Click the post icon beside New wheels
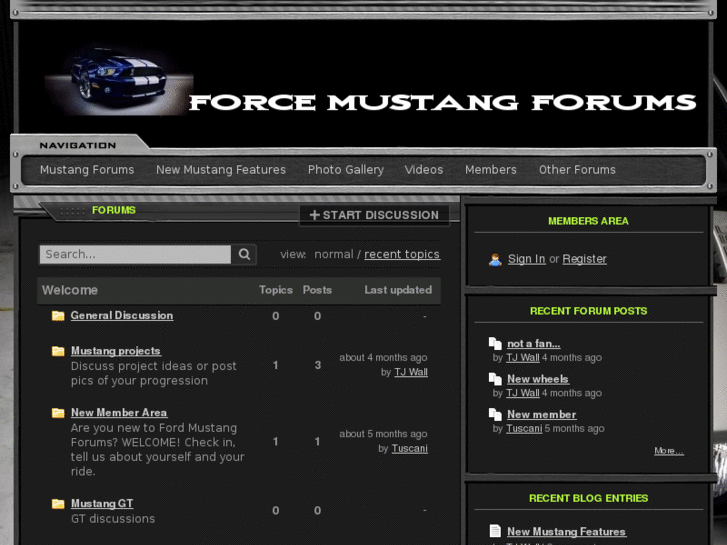 [495, 379]
